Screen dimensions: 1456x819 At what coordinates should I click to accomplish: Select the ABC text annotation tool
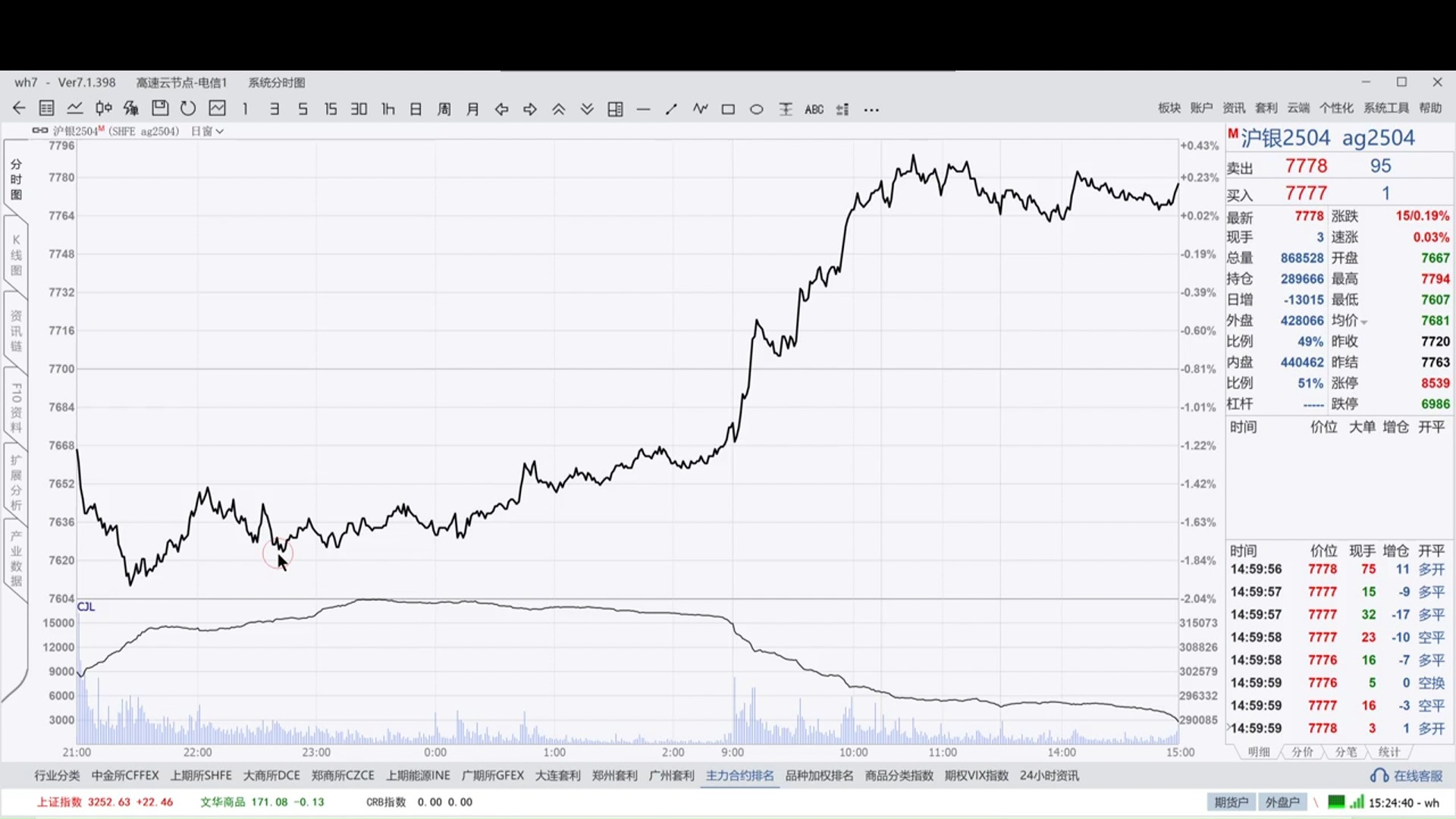coord(814,109)
